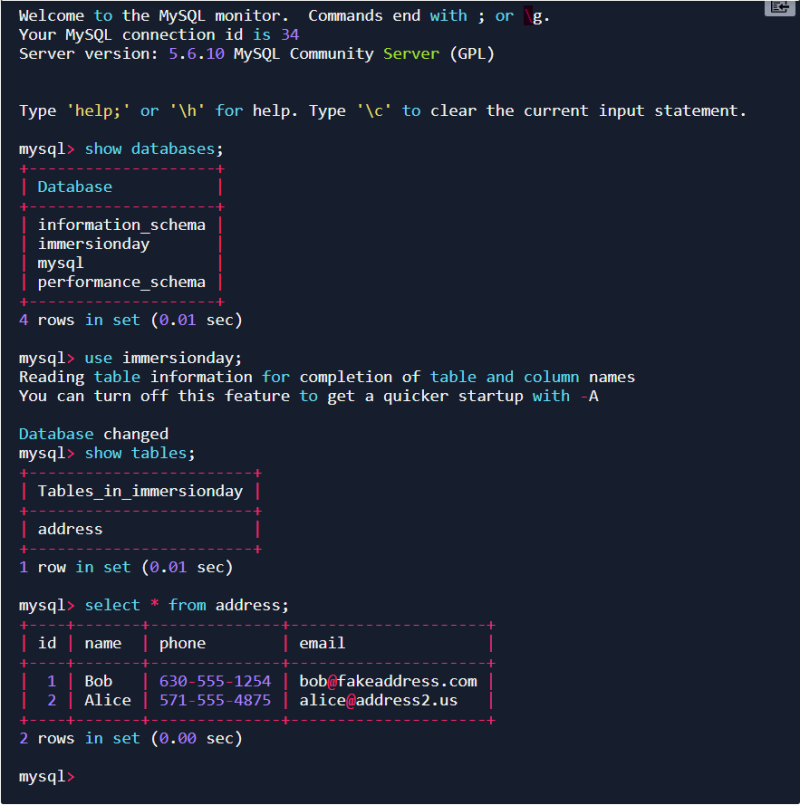This screenshot has width=800, height=805.
Task: Click the 'select * from address;' command
Action: click(x=187, y=605)
